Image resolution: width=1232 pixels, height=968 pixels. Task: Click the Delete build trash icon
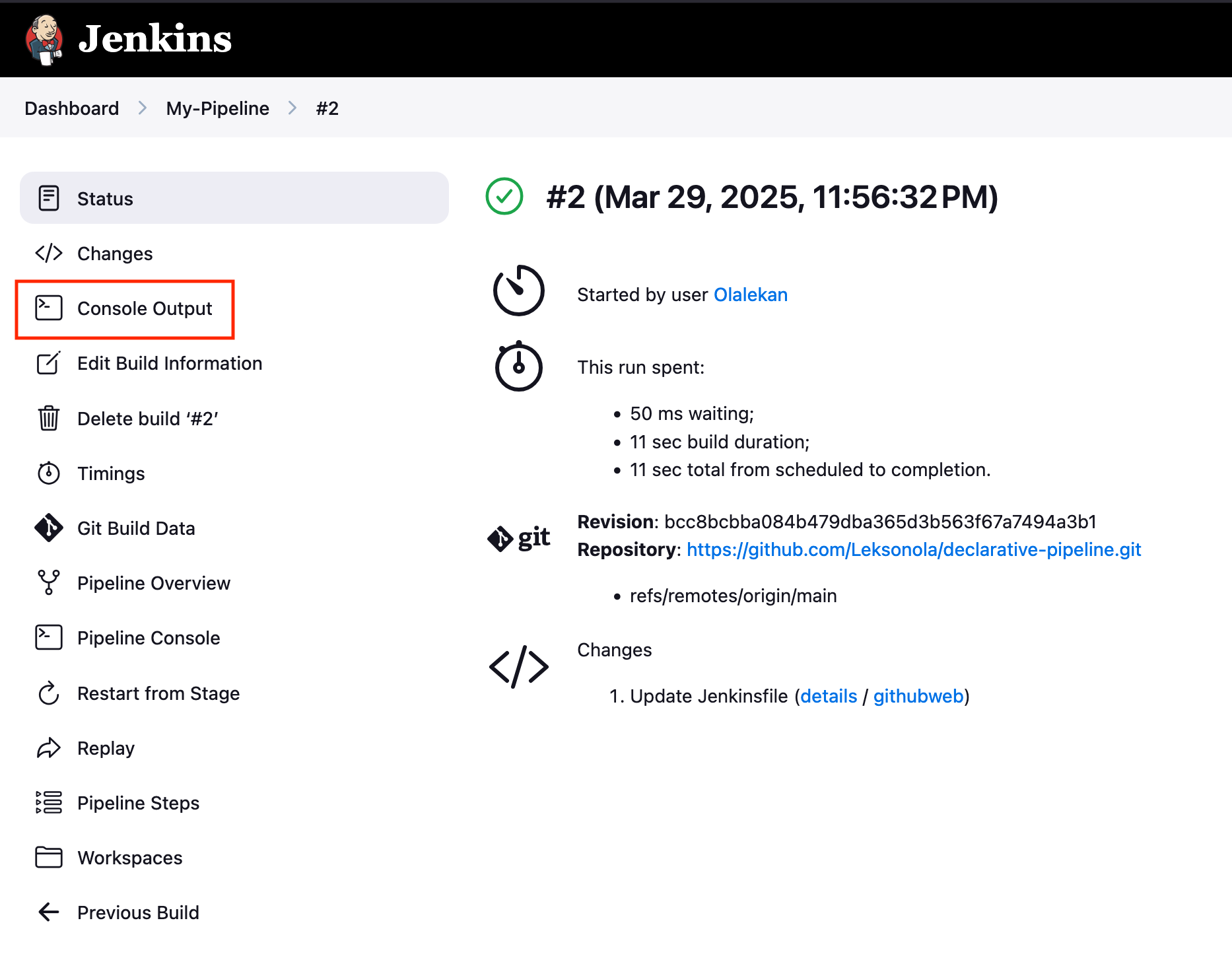point(49,418)
